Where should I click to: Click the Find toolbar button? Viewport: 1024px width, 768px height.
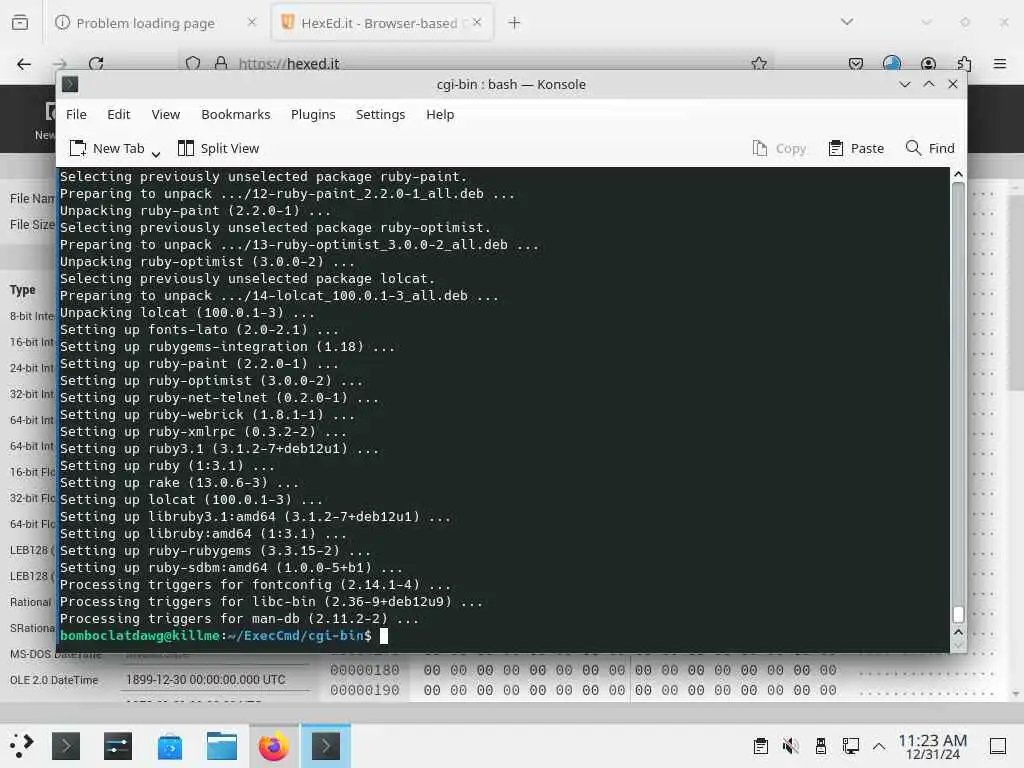click(x=930, y=148)
